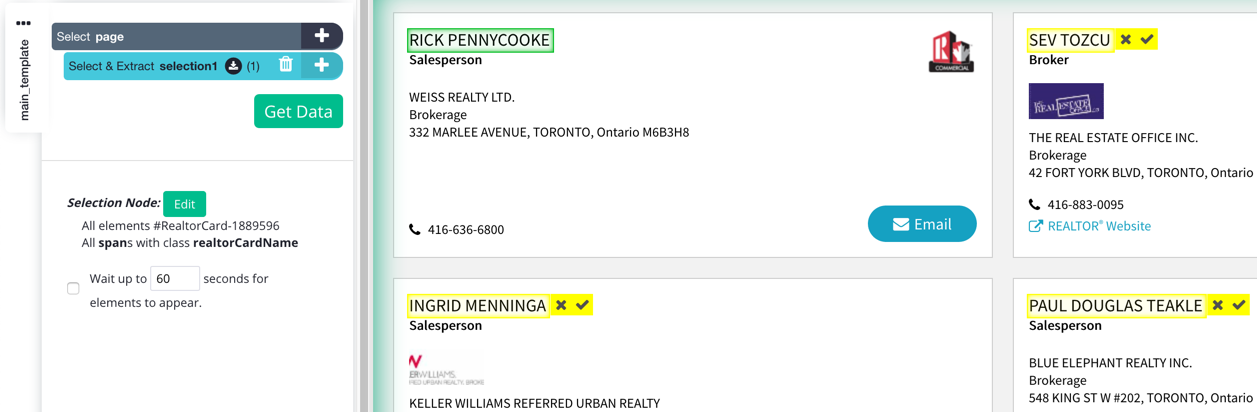Delete selection1 with the trash icon
This screenshot has height=412, width=1257.
pyautogui.click(x=286, y=65)
